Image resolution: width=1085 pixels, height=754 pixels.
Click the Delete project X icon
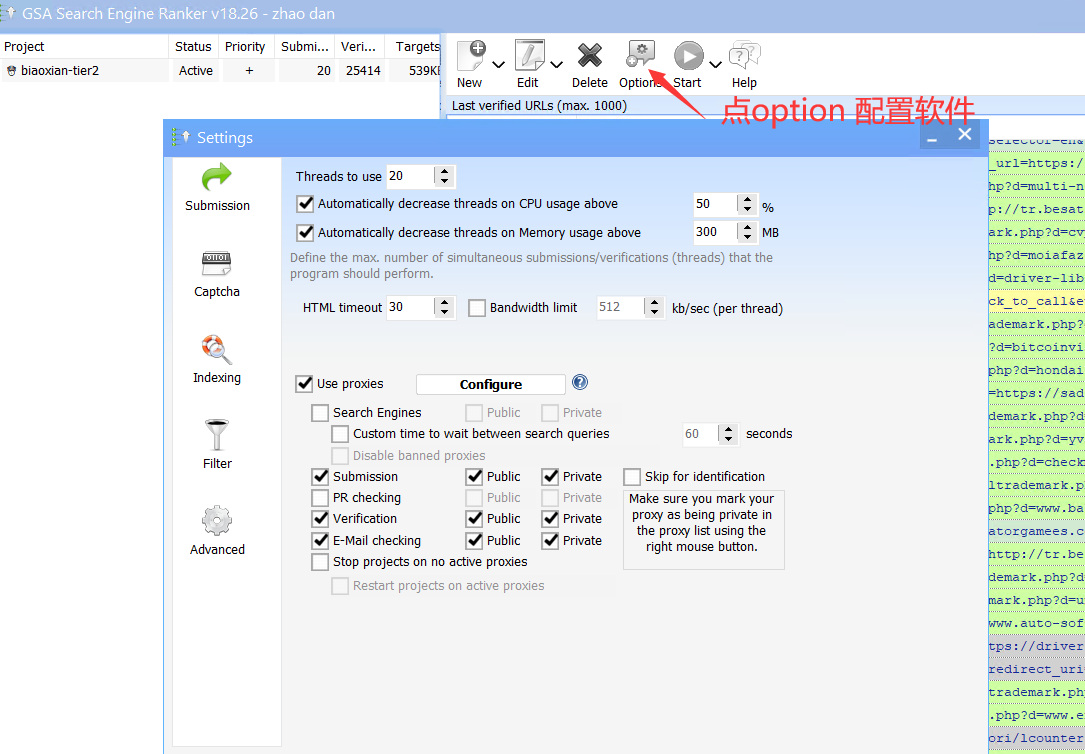pos(590,56)
